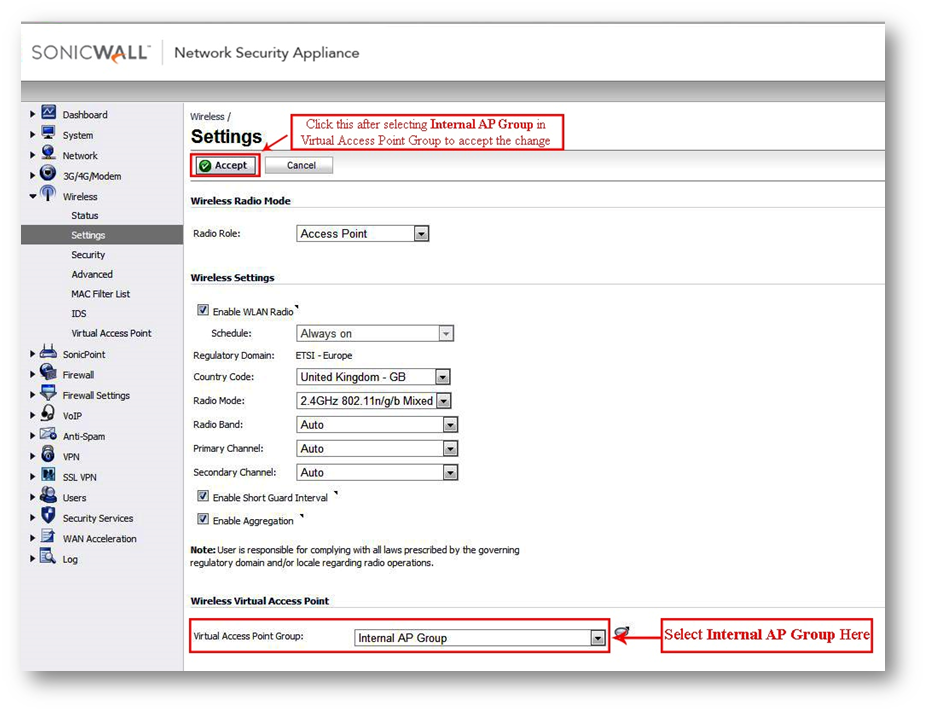Screen dimensions: 927x713
Task: Click the 3G/4G/Modem icon
Action: [x=48, y=173]
